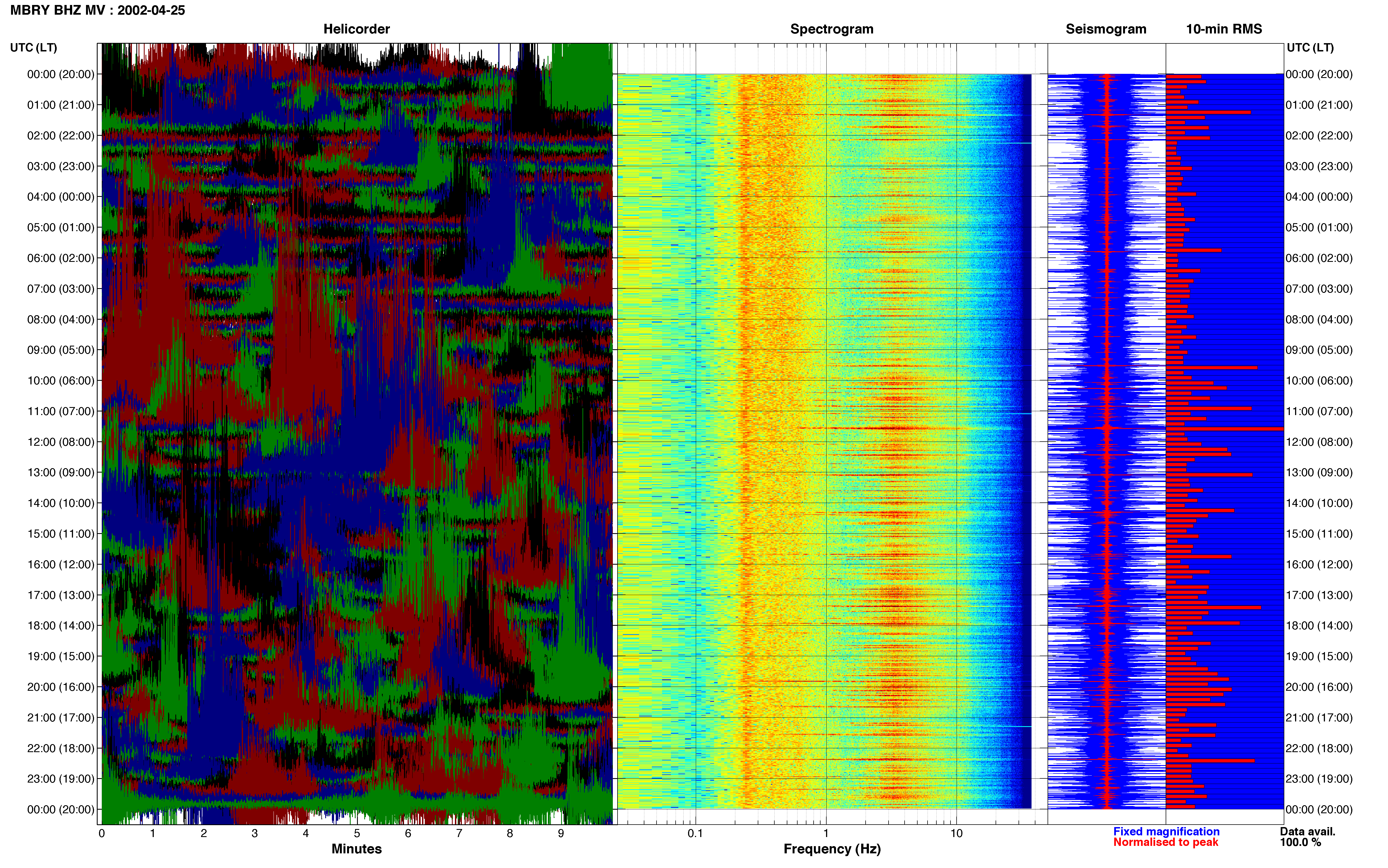The height and width of the screenshot is (868, 1388).
Task: Click the '7' tick on the Minutes axis
Action: (459, 833)
